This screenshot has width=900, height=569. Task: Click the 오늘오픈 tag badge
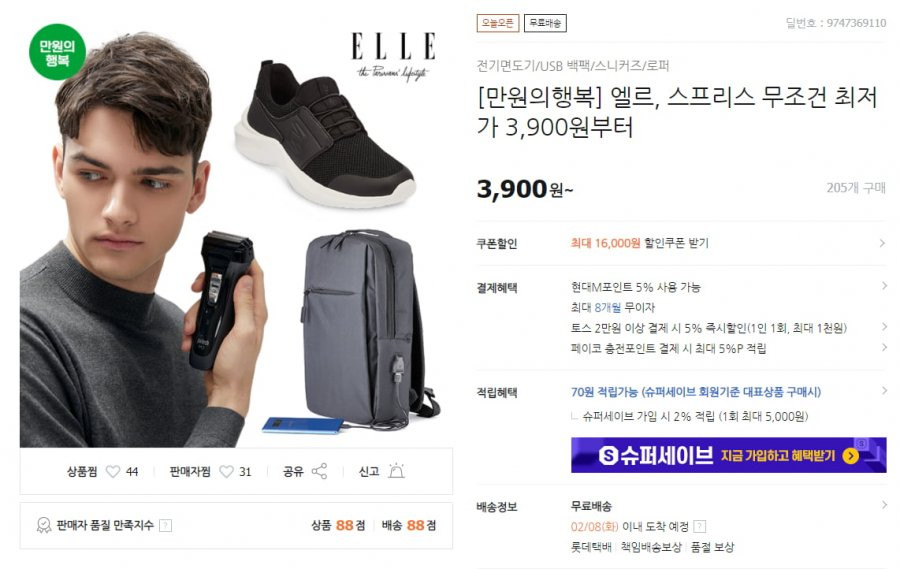(498, 23)
